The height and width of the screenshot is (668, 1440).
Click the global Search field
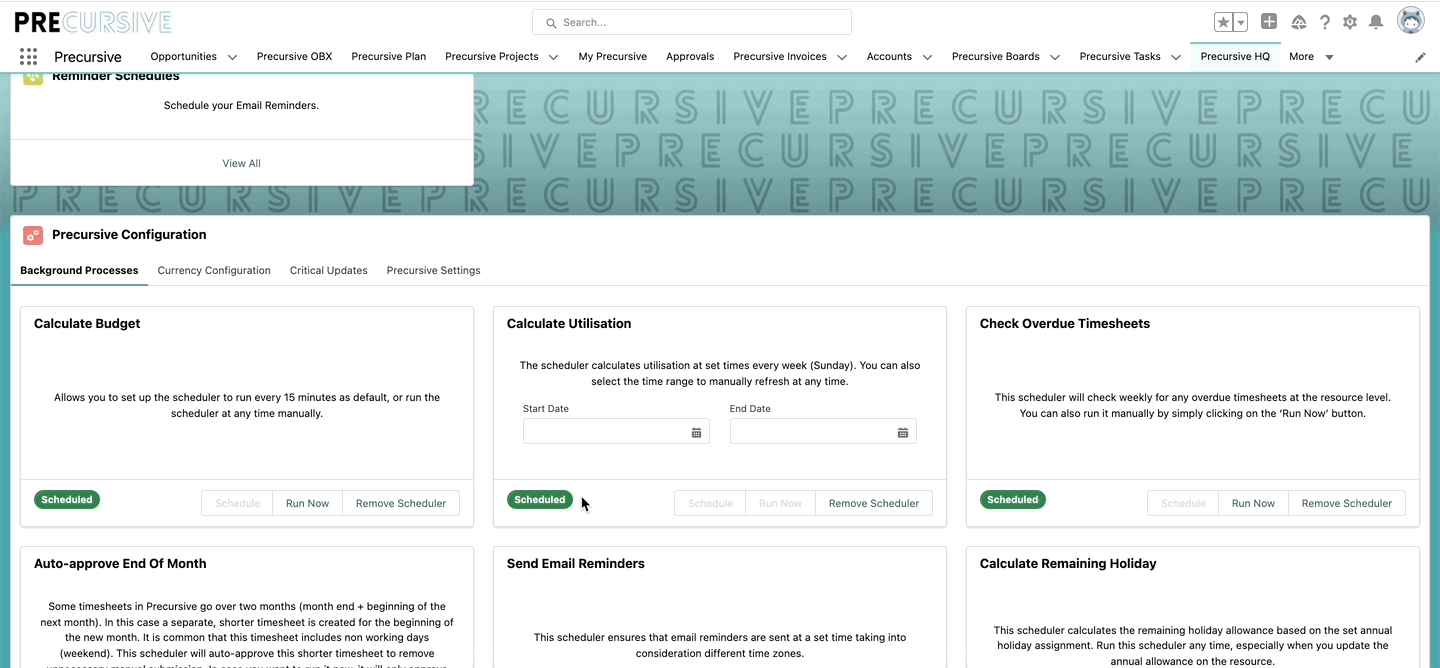pyautogui.click(x=692, y=22)
